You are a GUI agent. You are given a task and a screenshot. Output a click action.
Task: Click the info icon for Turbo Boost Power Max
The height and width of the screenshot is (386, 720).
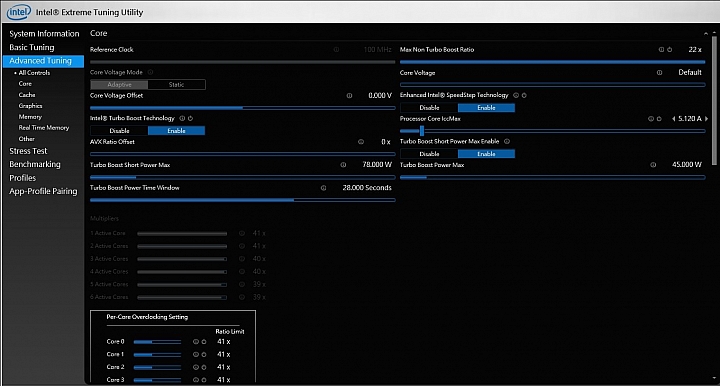[x=653, y=165]
